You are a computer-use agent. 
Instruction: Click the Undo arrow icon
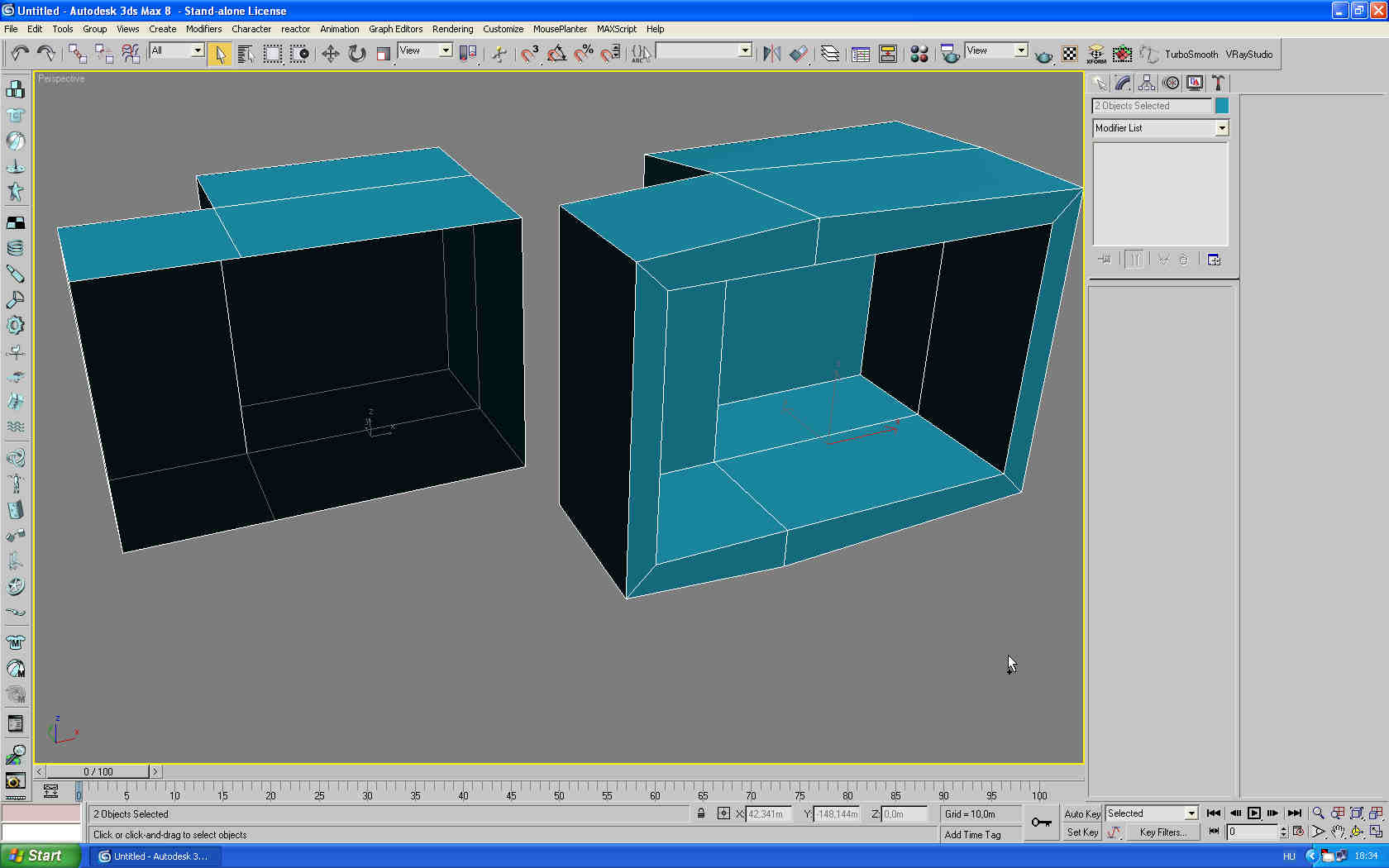20,55
